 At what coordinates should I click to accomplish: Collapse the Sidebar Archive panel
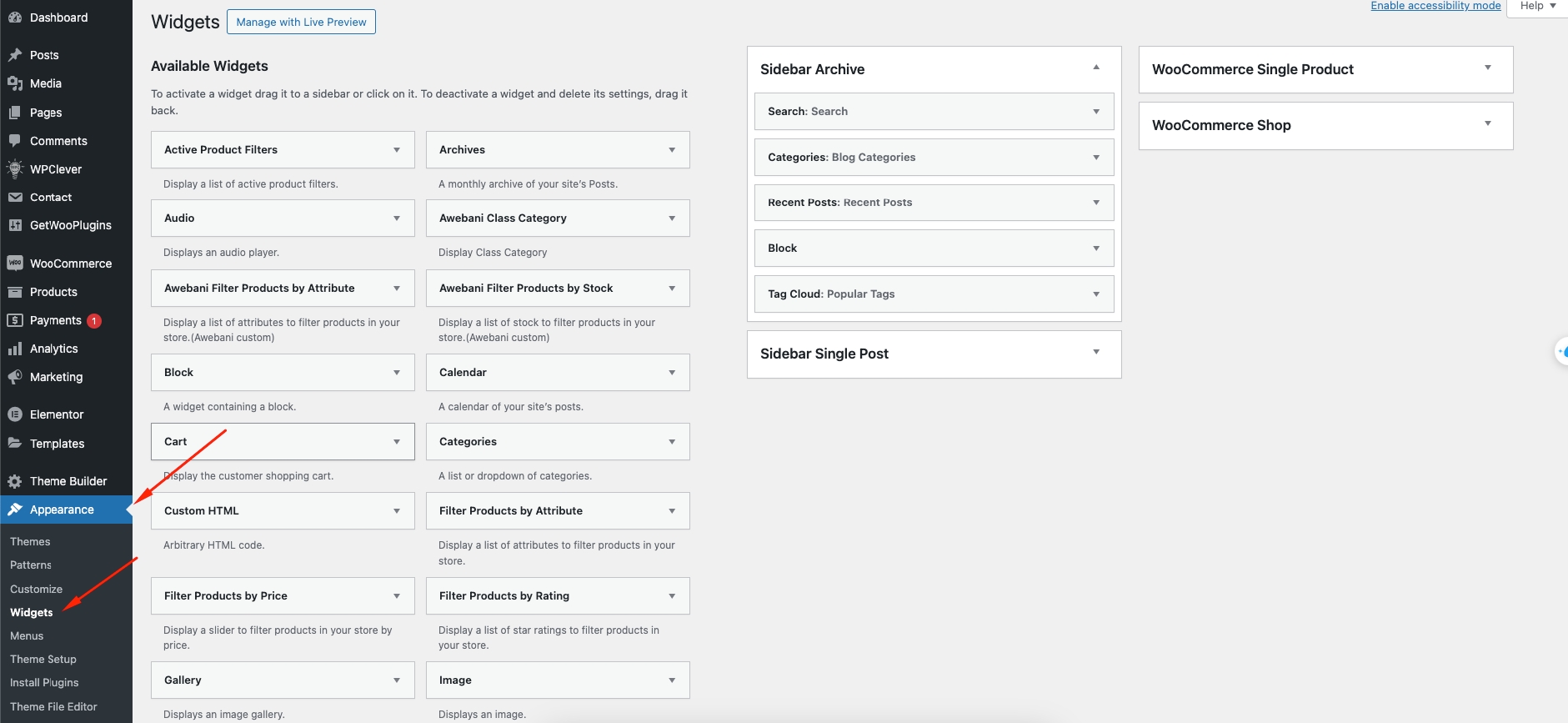pyautogui.click(x=1096, y=68)
